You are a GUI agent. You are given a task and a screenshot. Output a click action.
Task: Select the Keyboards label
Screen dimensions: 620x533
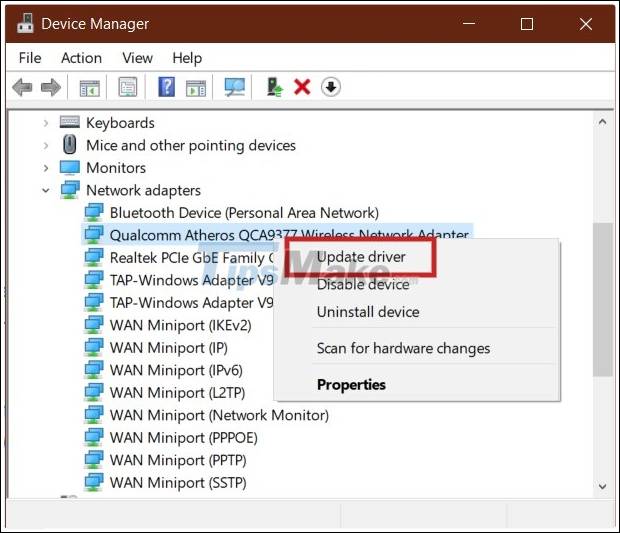click(x=120, y=123)
